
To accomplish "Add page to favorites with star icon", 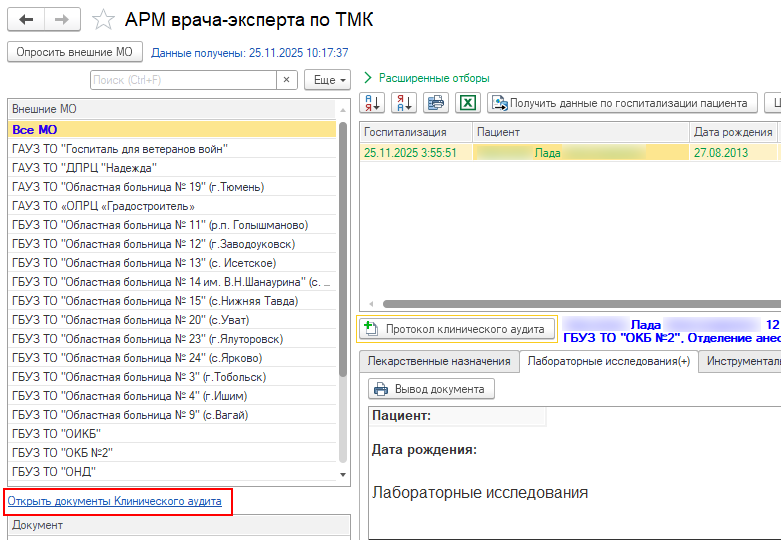I will pos(102,20).
